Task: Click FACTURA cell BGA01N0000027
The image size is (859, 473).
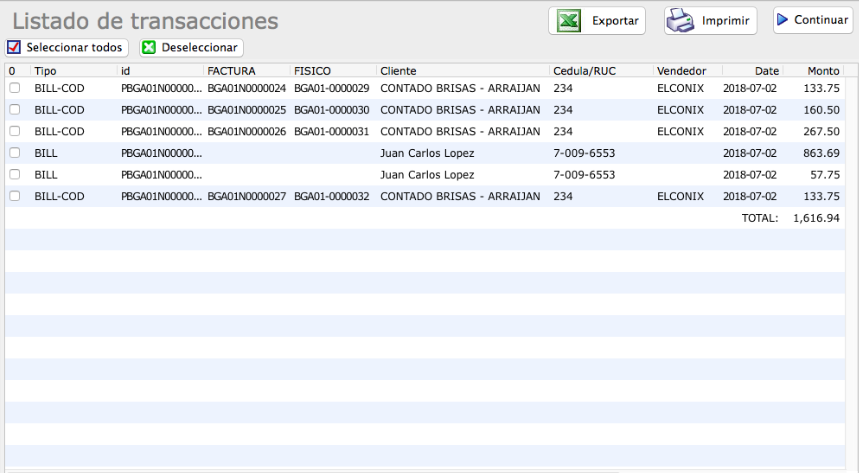Action: [247, 196]
